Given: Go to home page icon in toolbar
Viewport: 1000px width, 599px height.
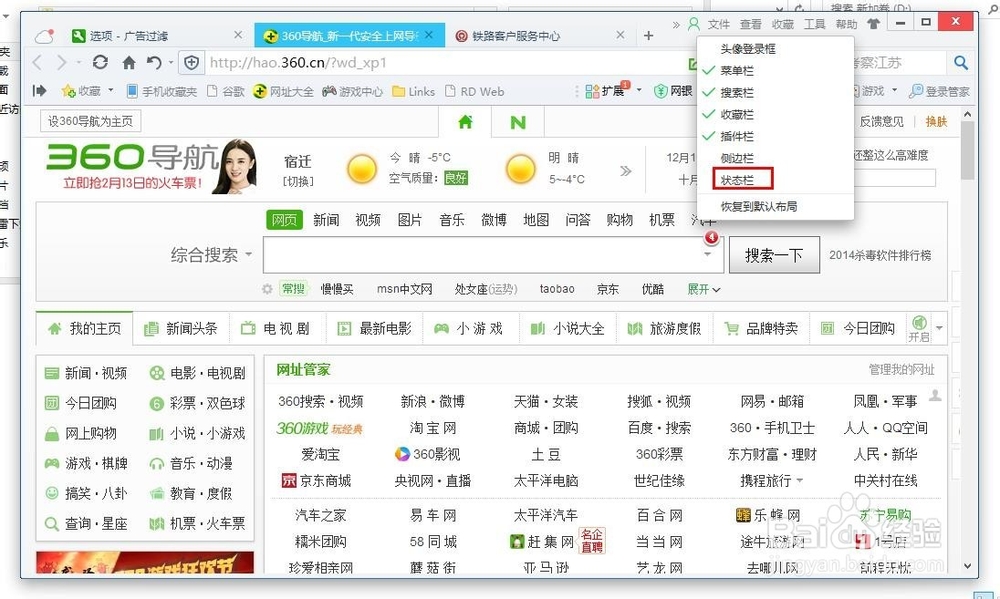Looking at the screenshot, I should (129, 63).
